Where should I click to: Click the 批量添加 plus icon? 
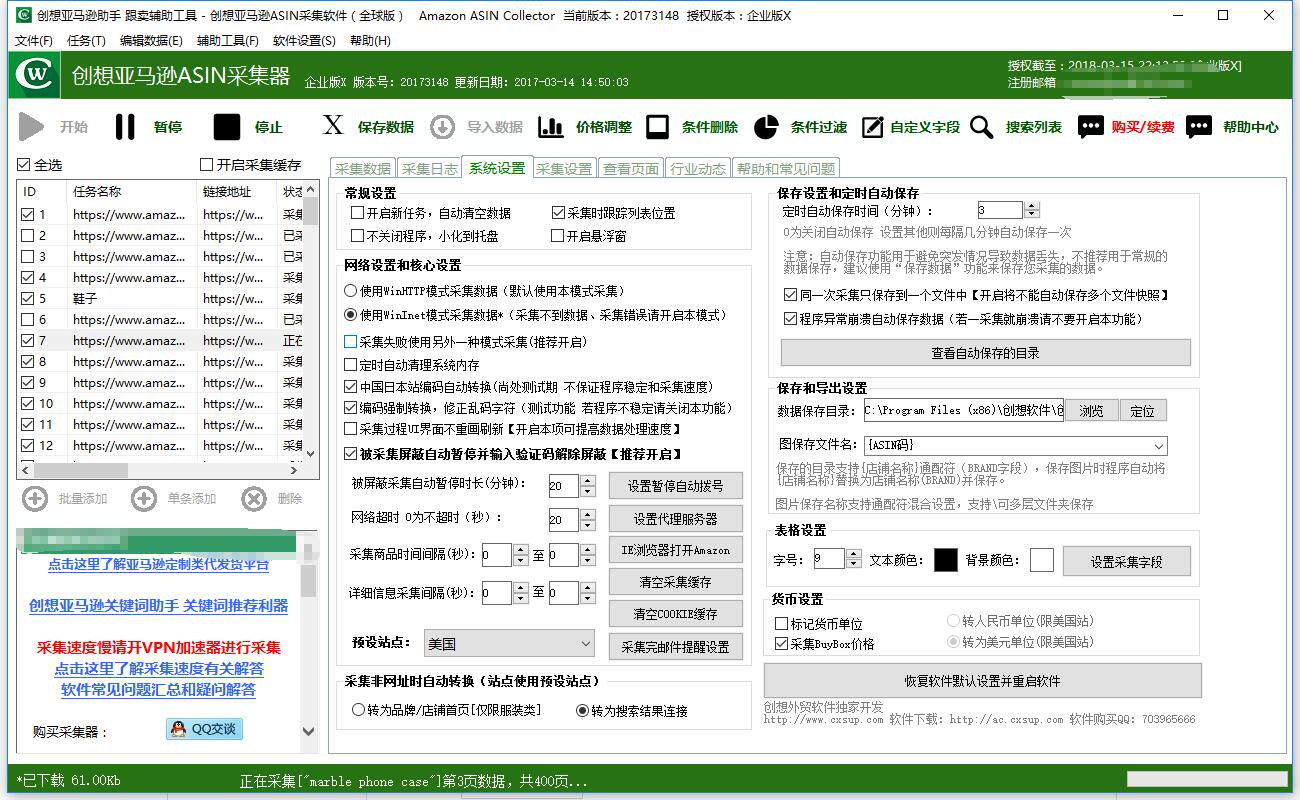click(x=35, y=499)
